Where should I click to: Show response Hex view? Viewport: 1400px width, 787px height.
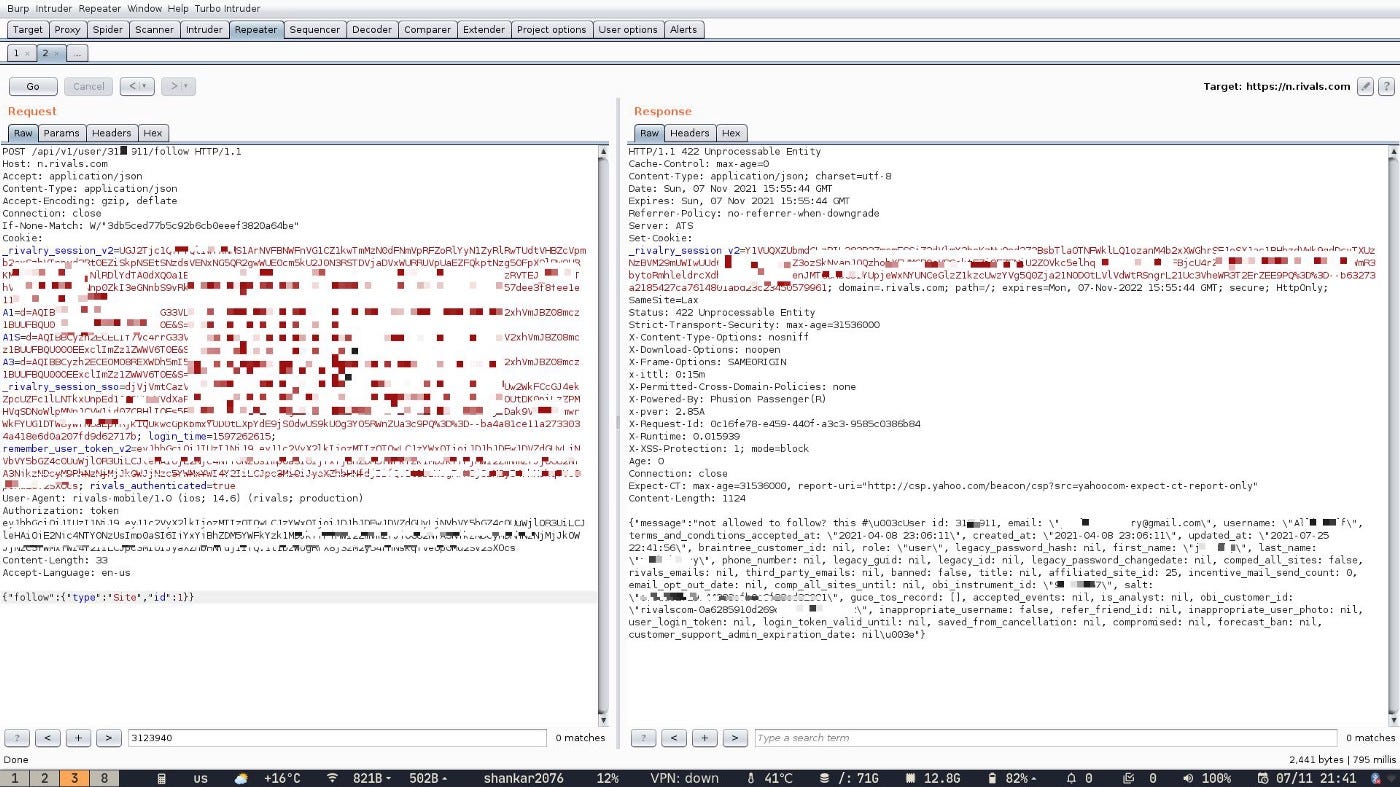click(731, 133)
